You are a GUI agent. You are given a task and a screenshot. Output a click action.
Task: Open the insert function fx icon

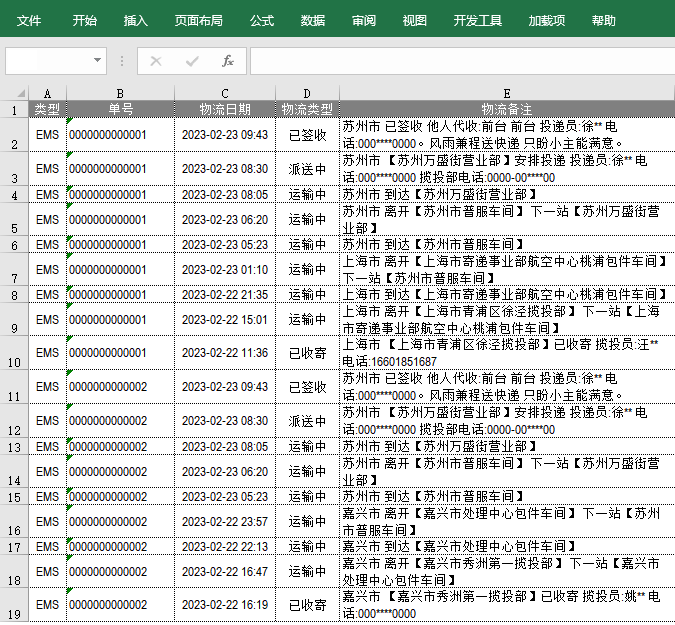[227, 61]
